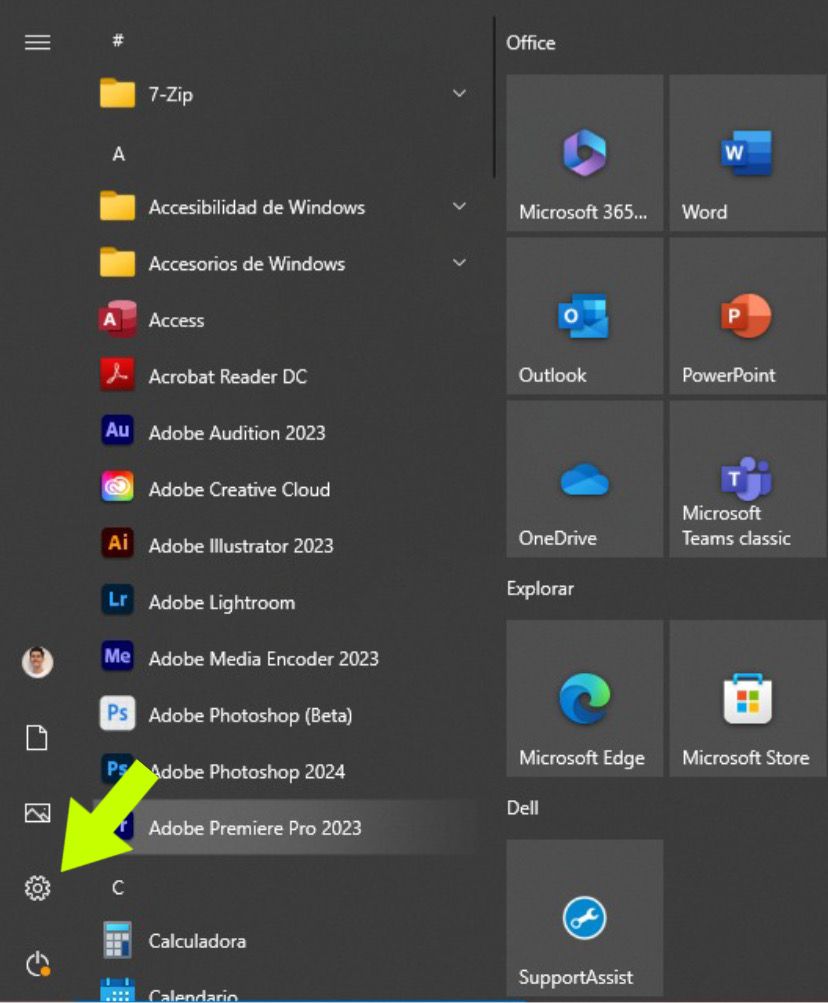Click the app list scrollbar
Viewport: 828px width, 1003px height.
pyautogui.click(x=494, y=100)
